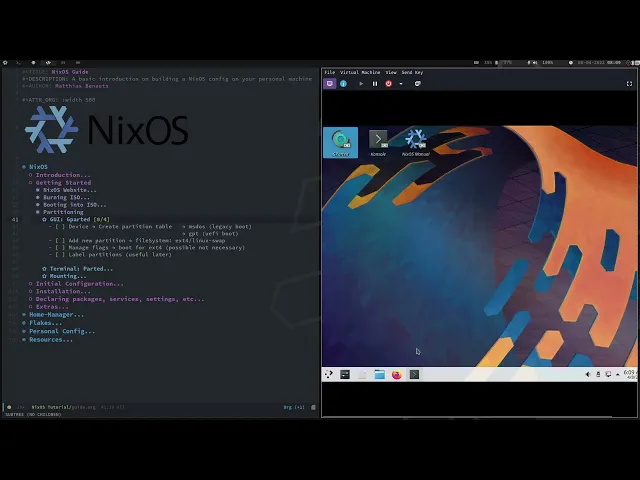The image size is (640, 480).
Task: Open the Virtual Machine menu
Action: point(360,72)
